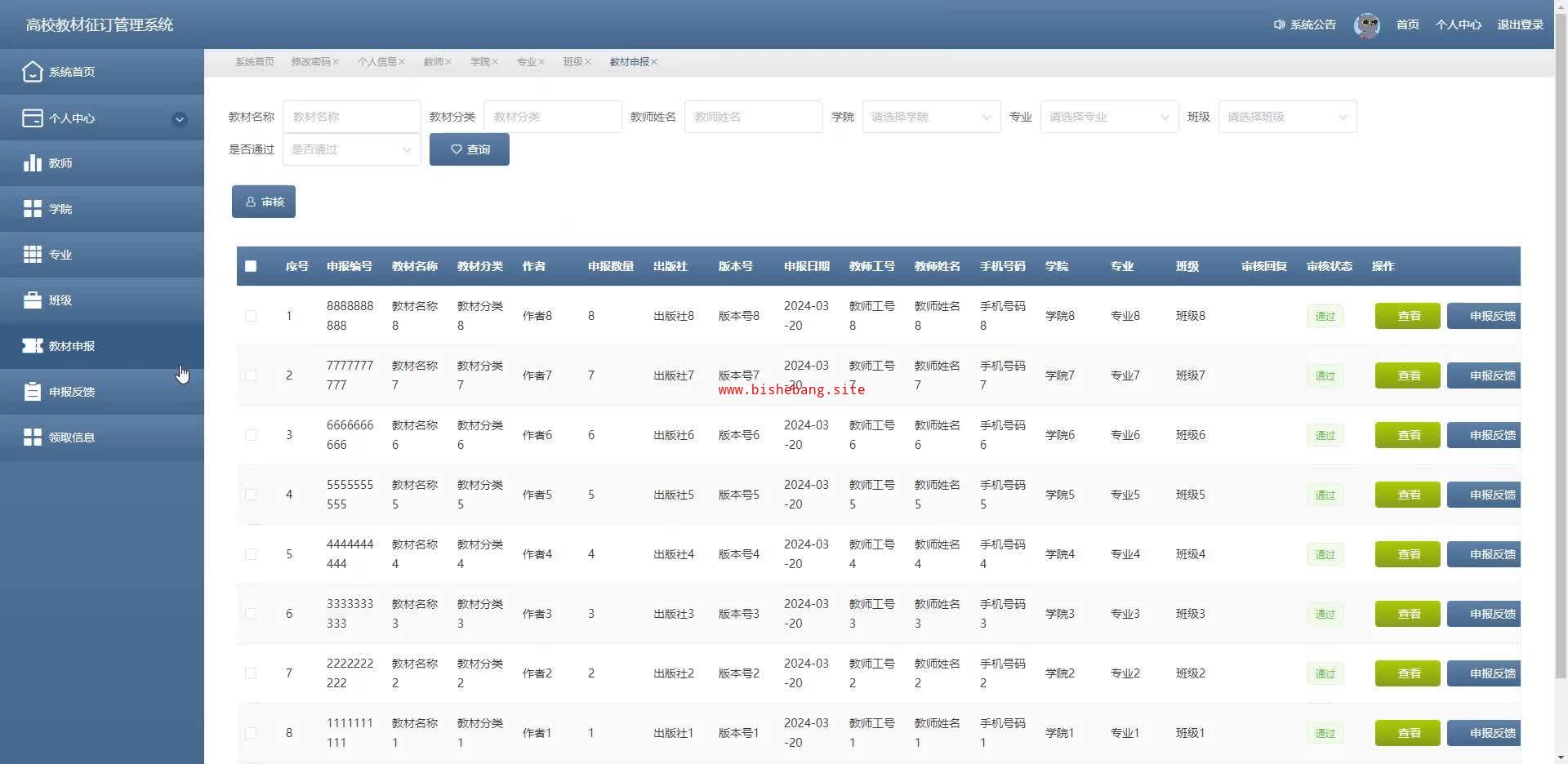Open the 专业 sidebar menu item
Viewport: 1568px width, 764px height.
click(x=60, y=255)
